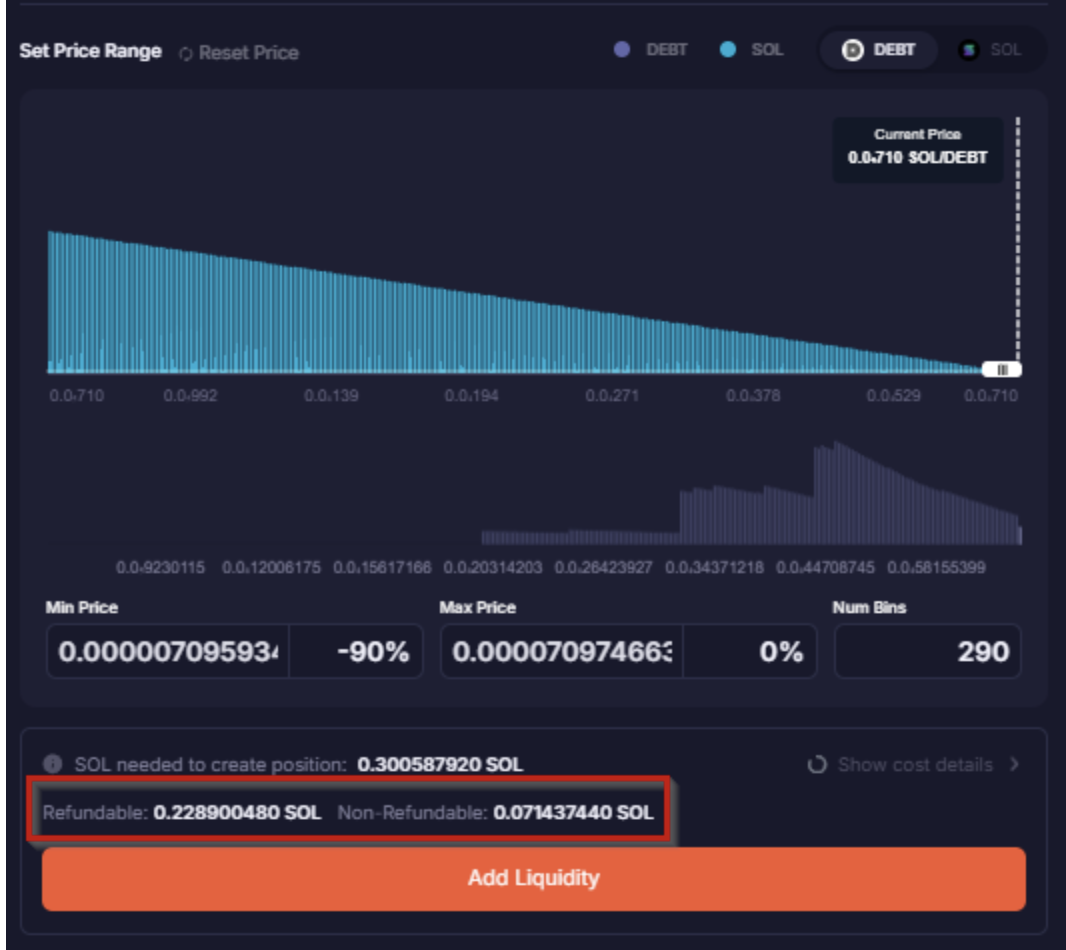Click the Max Price 0% percentage field
This screenshot has width=1066, height=950.
point(750,651)
